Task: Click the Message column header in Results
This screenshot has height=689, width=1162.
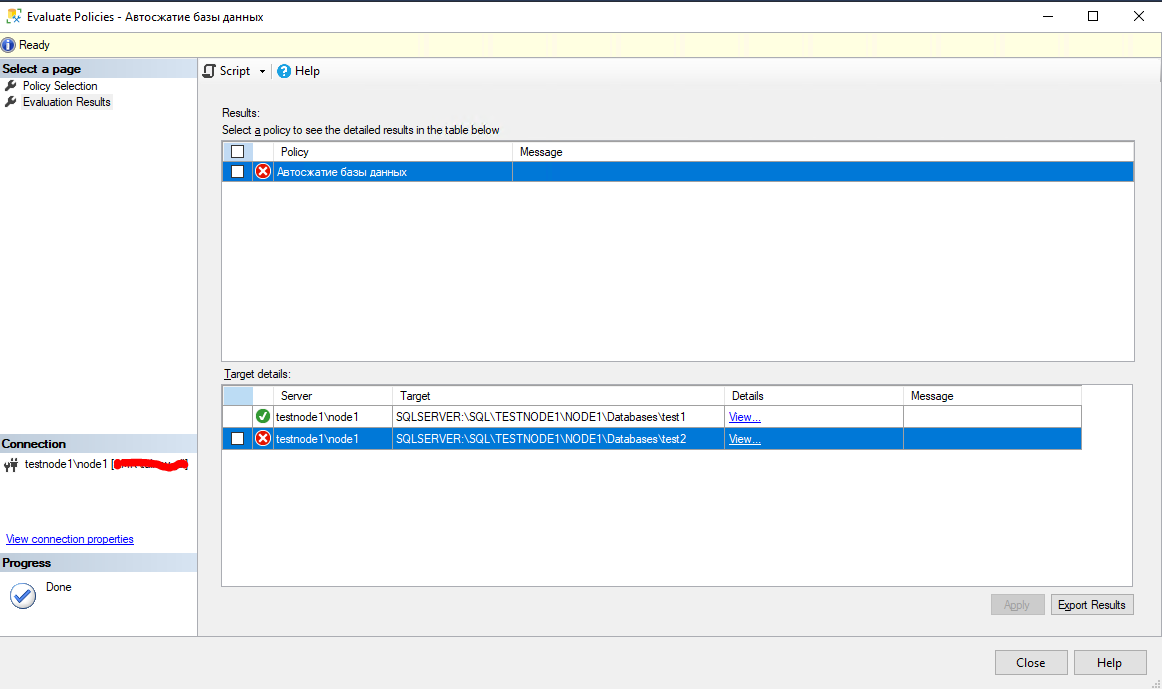Action: tap(823, 151)
